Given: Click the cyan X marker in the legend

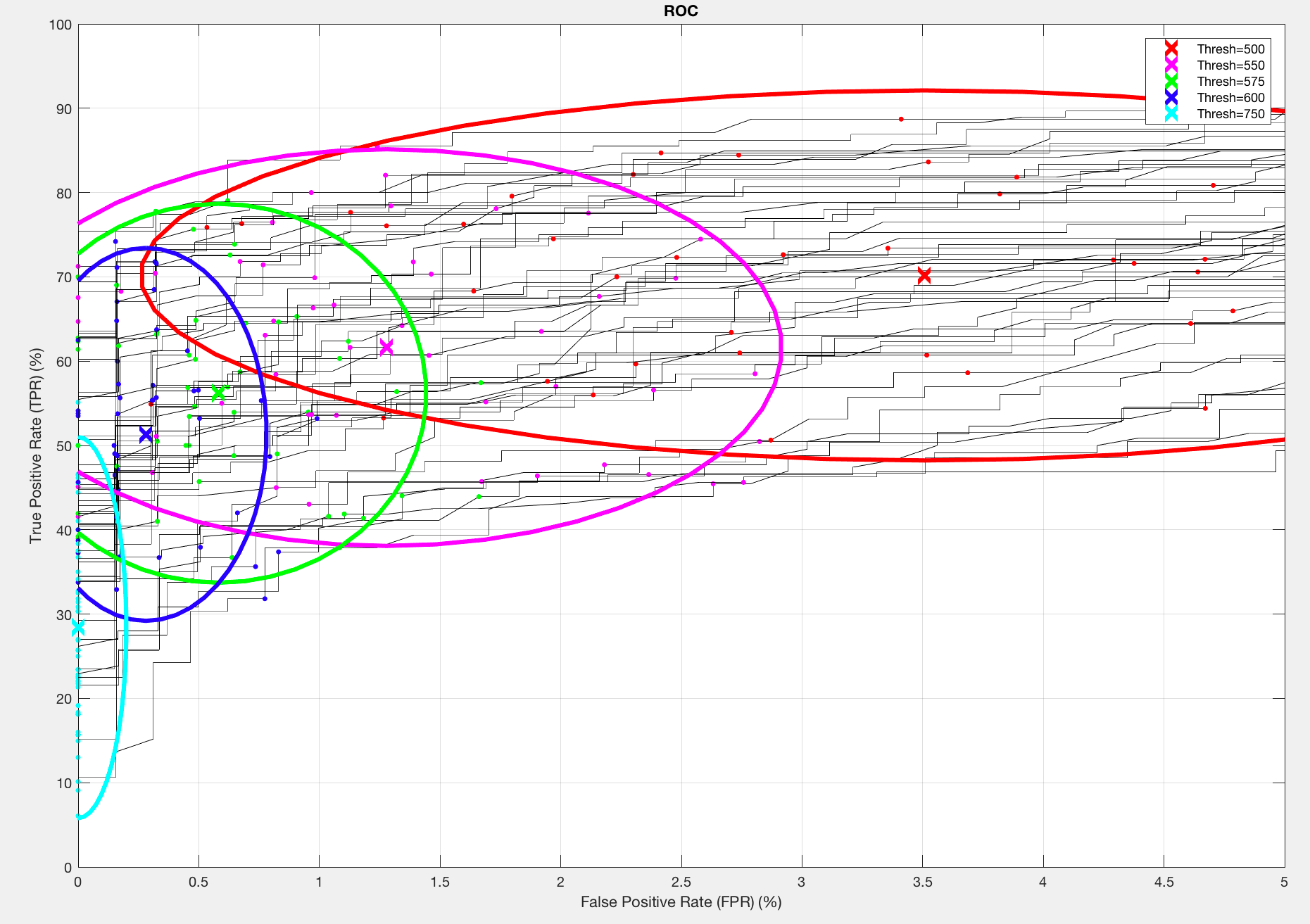Looking at the screenshot, I should pos(1171,113).
